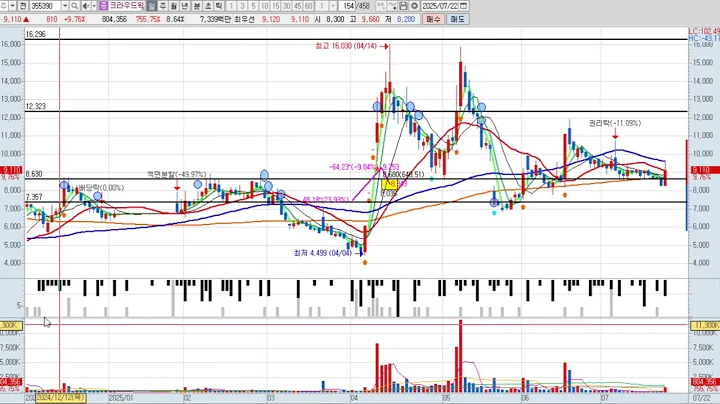Click the 7,357 horizontal line label
The width and height of the screenshot is (720, 404).
coord(34,197)
